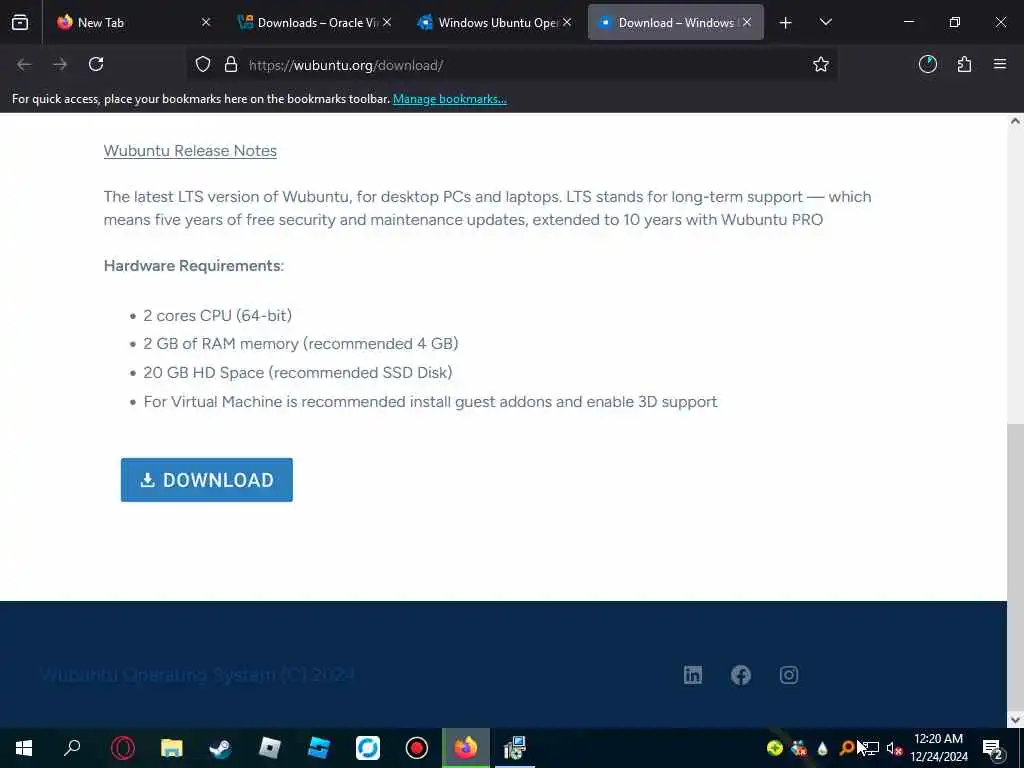Visit Wubuntu LinkedIn page icon

pos(693,675)
